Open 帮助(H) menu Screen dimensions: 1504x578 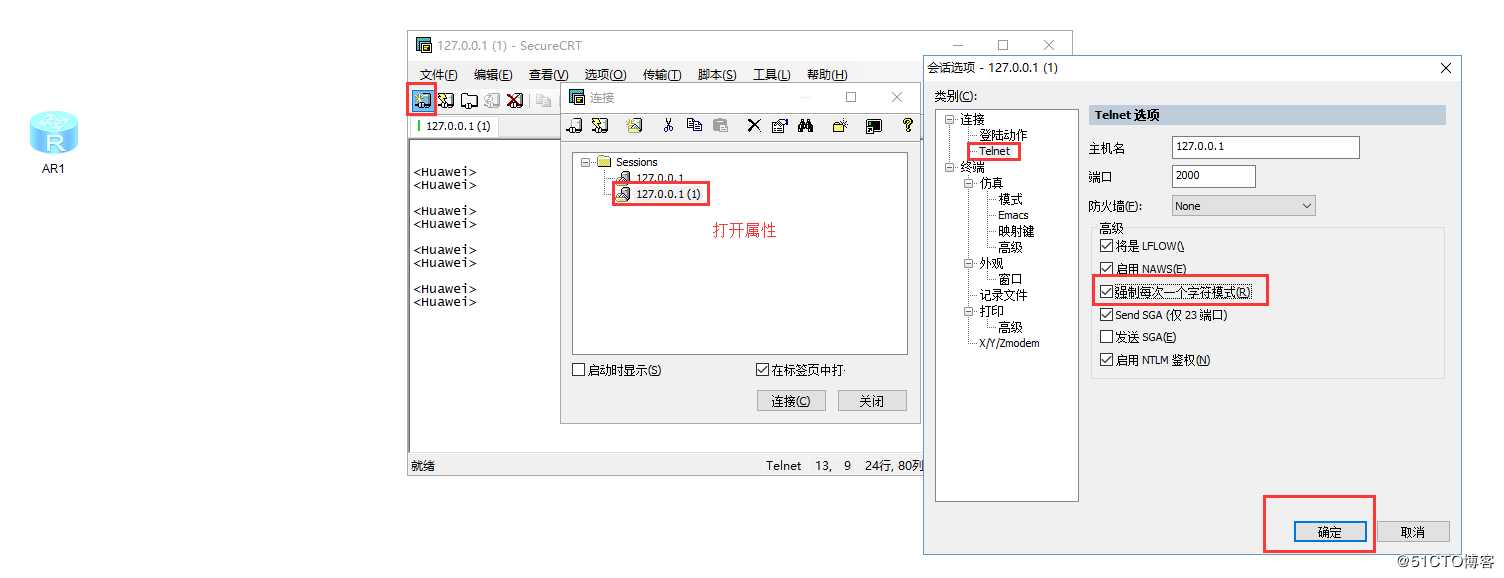827,75
